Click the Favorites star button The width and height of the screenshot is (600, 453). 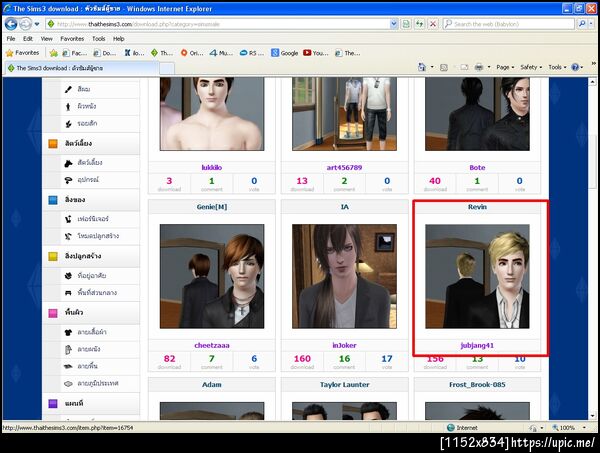pyautogui.click(x=23, y=53)
